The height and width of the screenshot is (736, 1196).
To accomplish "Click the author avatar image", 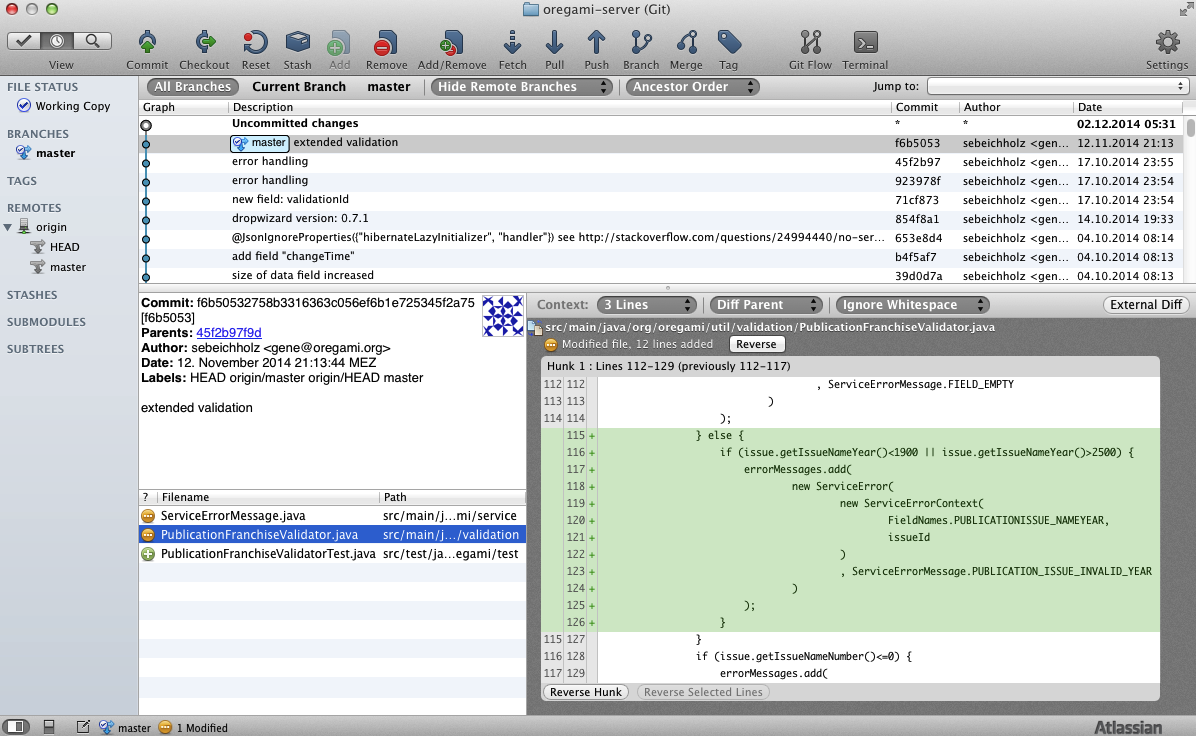I will [x=503, y=316].
